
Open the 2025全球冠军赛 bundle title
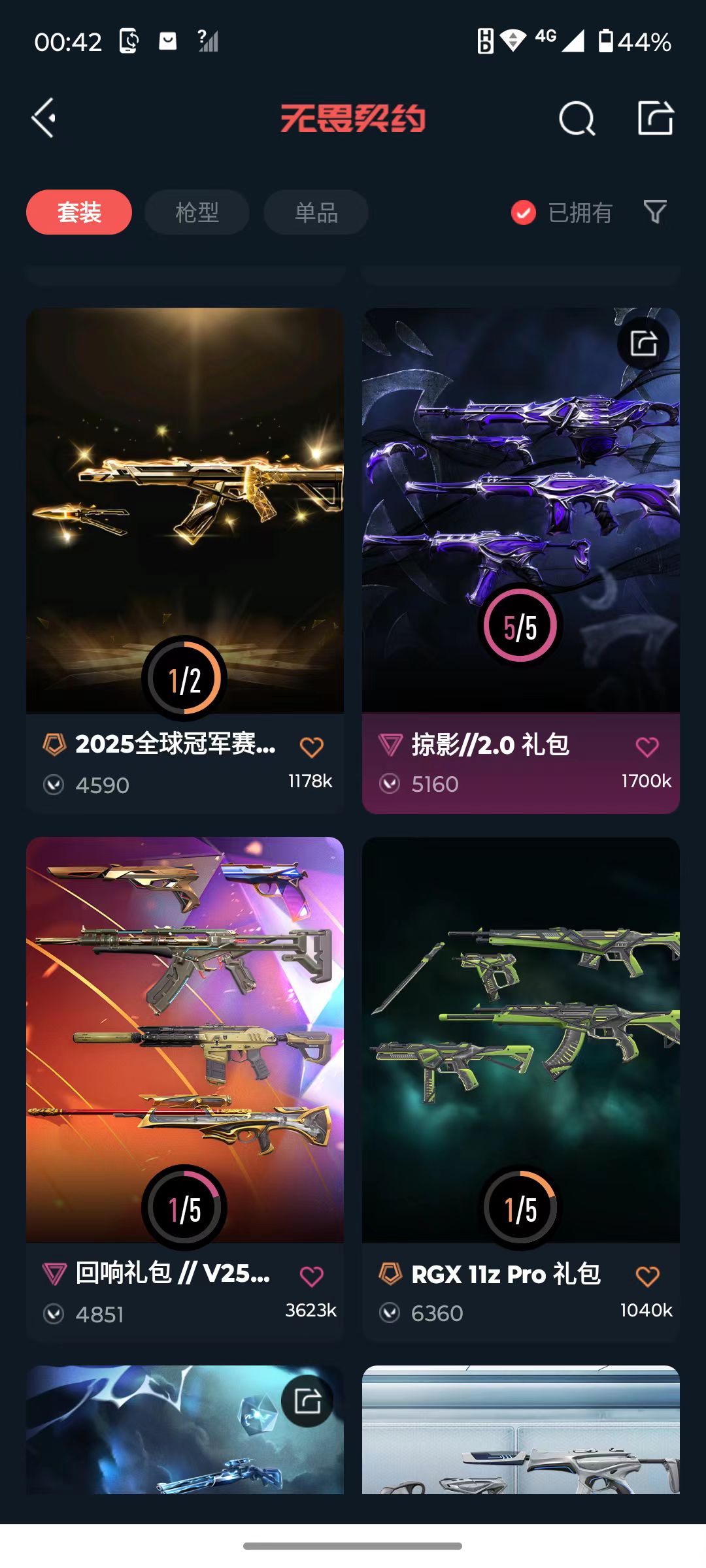pos(175,744)
